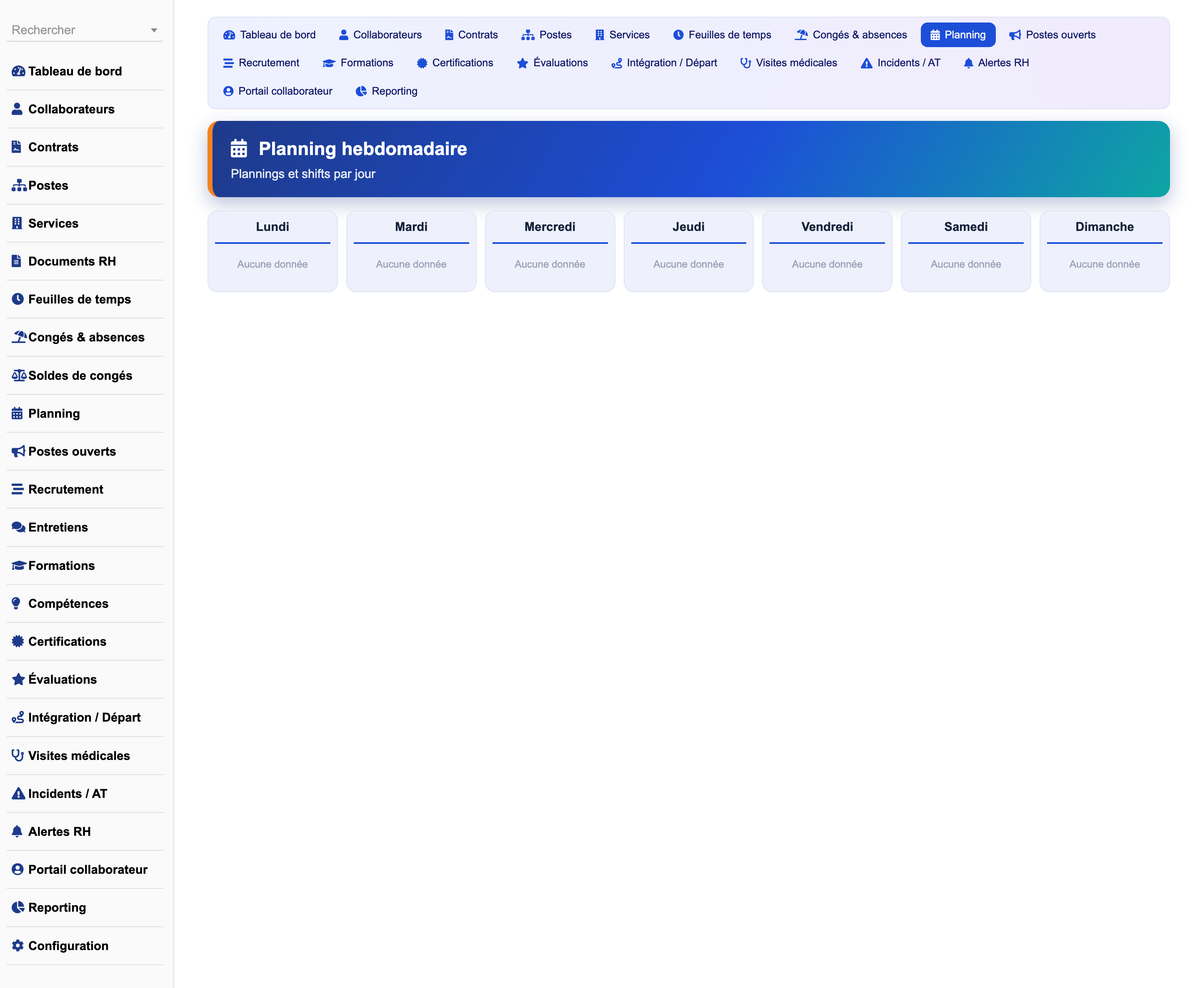Click the Jeudi day column header
1200x988 pixels.
[688, 227]
